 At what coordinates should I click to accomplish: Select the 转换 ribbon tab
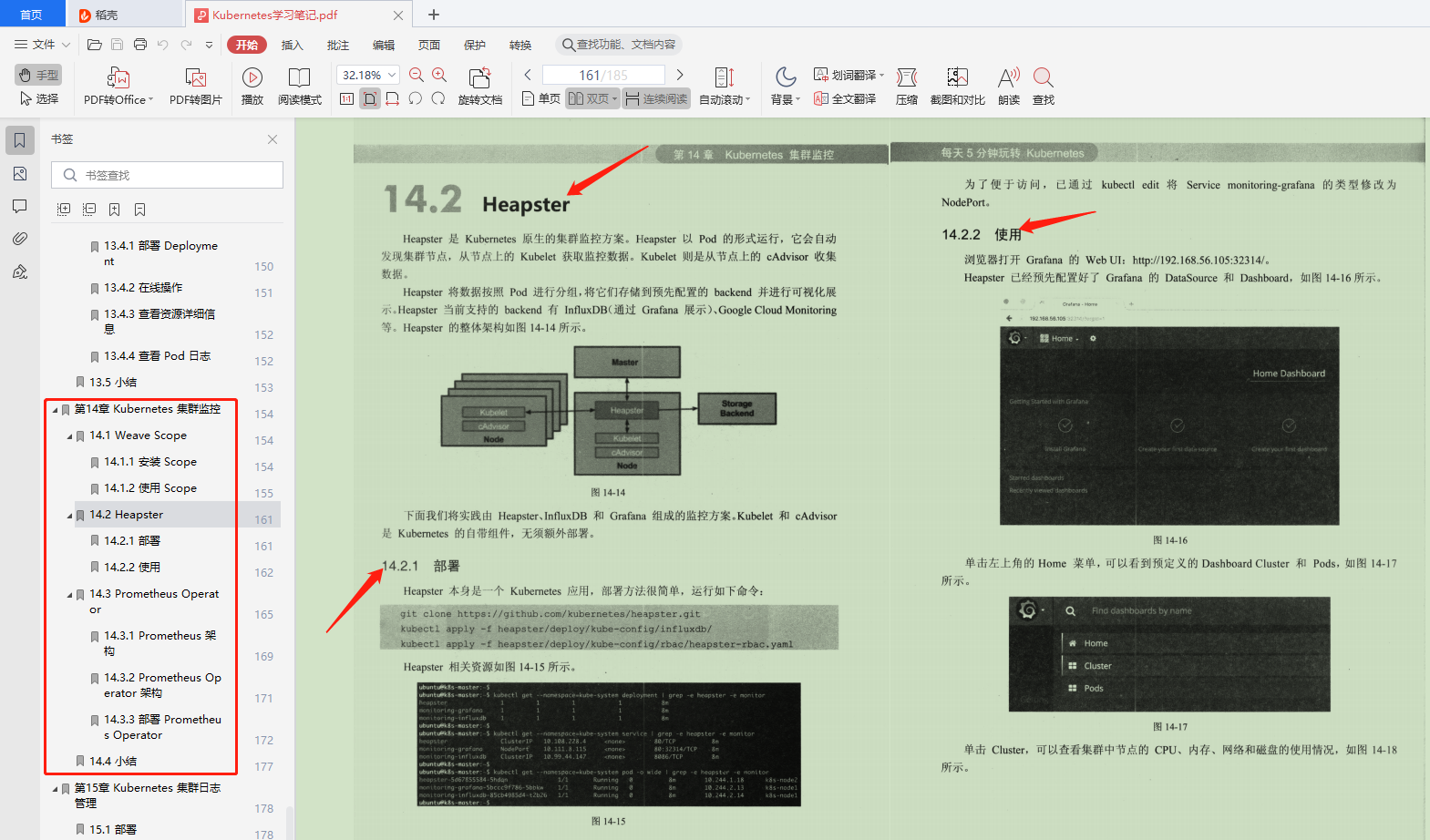click(x=520, y=45)
